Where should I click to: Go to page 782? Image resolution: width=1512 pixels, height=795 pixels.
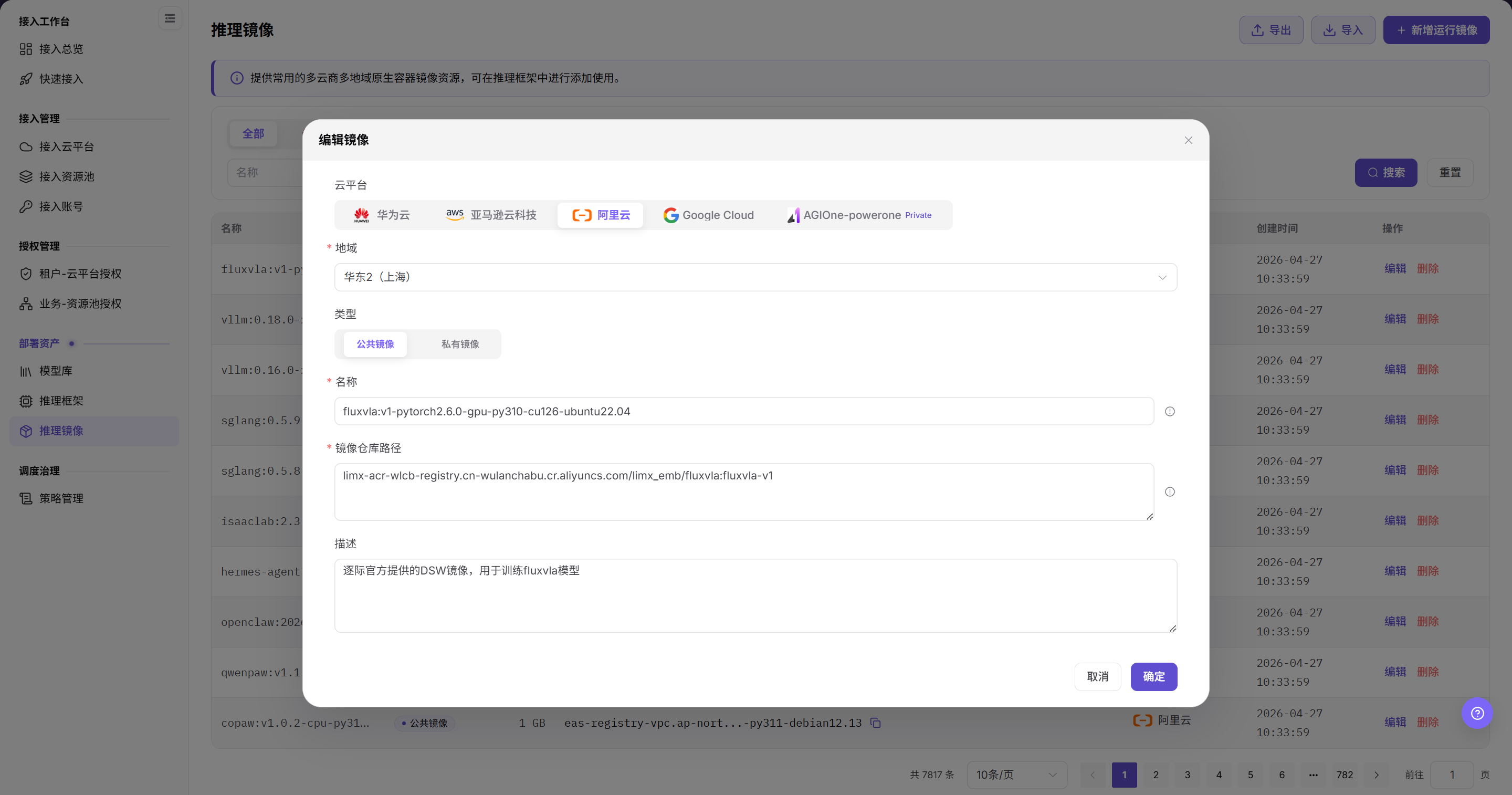pyautogui.click(x=1345, y=775)
